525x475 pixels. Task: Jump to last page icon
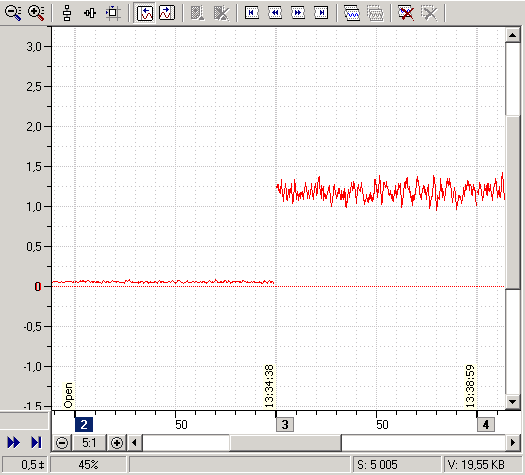click(x=321, y=13)
